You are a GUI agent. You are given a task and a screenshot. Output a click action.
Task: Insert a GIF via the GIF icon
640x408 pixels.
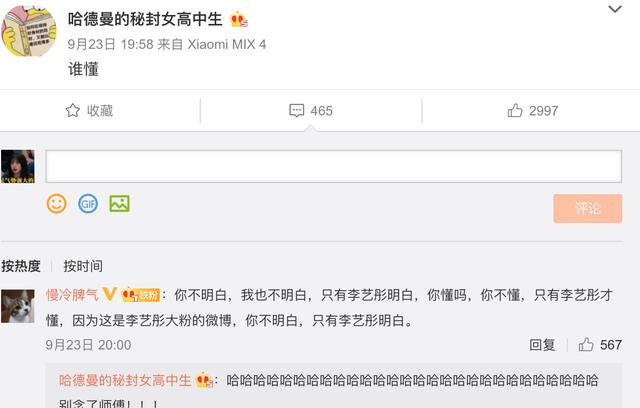coord(88,204)
